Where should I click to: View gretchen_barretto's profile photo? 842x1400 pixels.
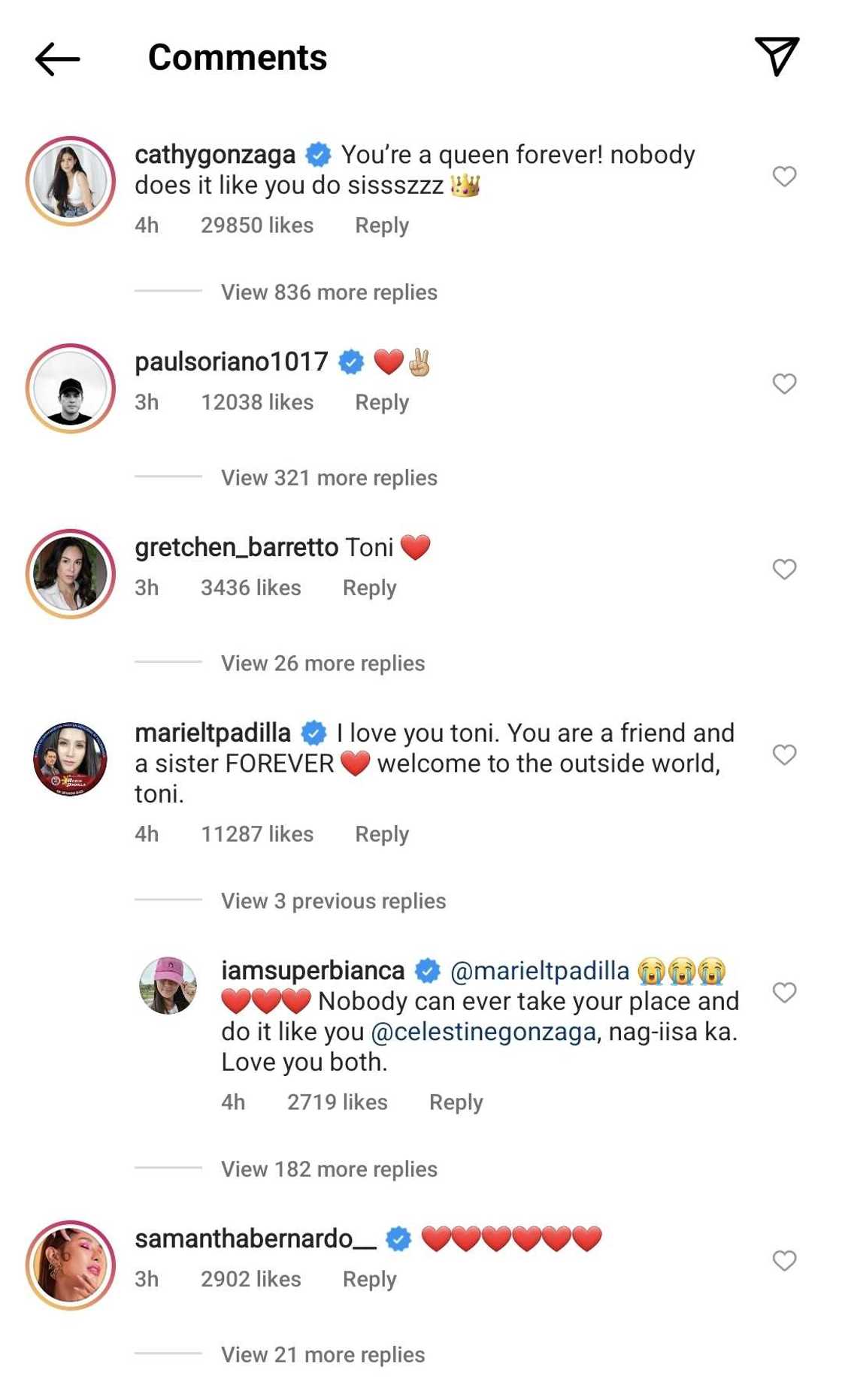click(71, 574)
